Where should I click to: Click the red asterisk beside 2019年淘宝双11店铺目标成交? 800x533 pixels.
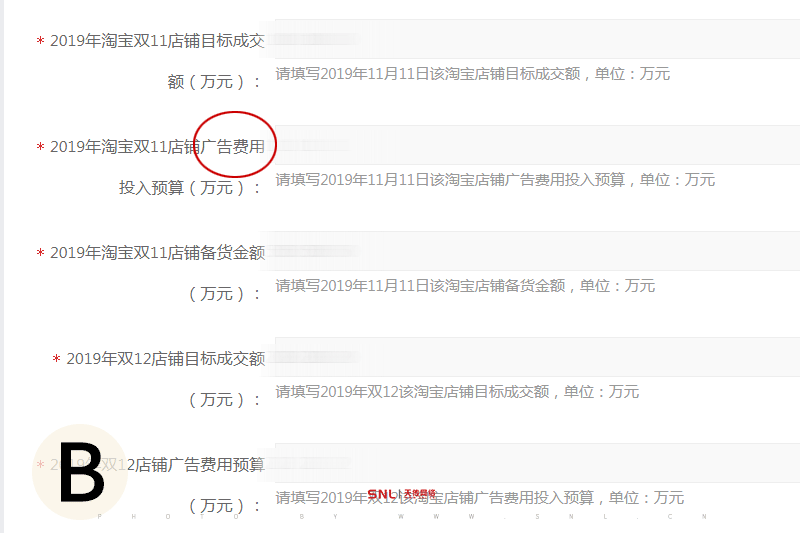click(x=40, y=41)
